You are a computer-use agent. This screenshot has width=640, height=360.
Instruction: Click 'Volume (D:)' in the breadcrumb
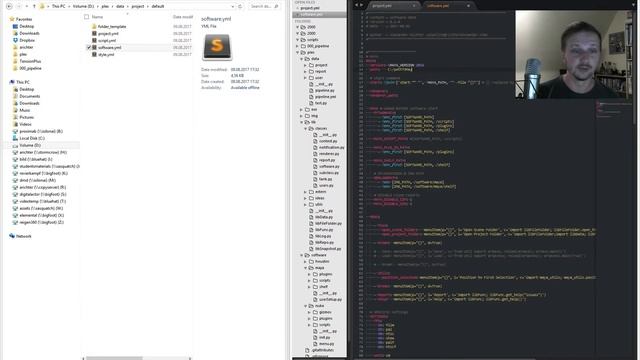pos(83,7)
